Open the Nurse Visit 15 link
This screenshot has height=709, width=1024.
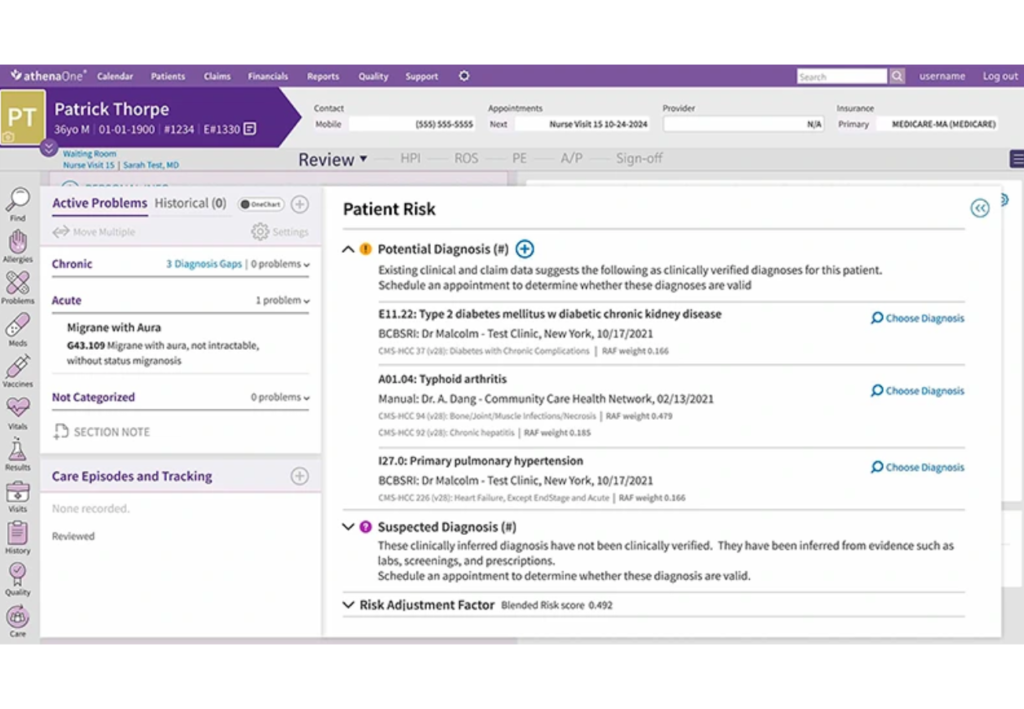click(88, 165)
